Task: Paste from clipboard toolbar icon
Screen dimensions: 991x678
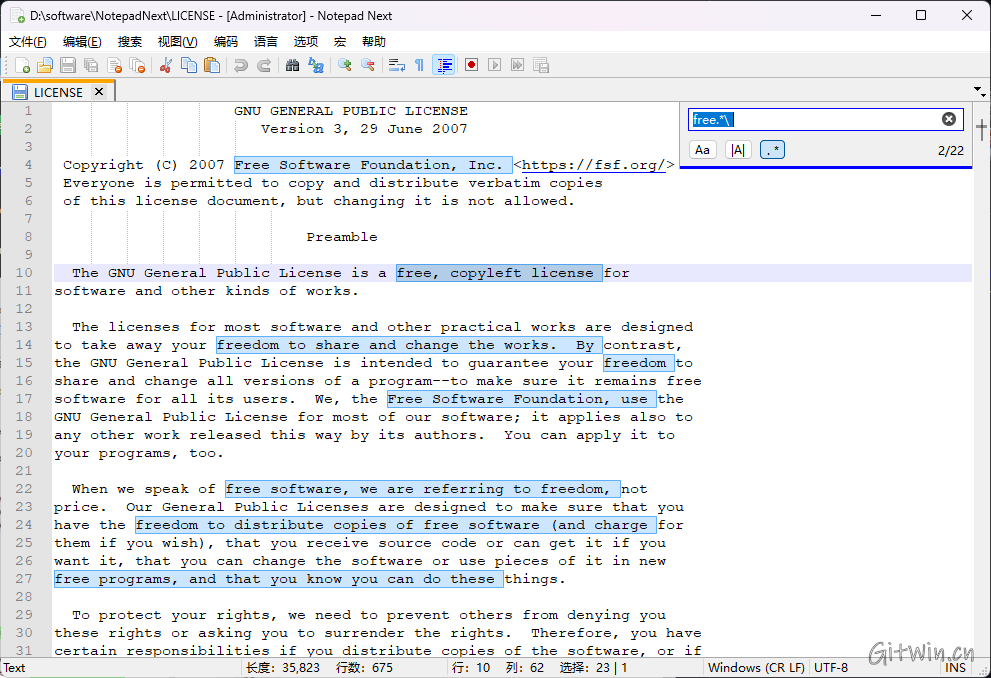Action: (212, 65)
